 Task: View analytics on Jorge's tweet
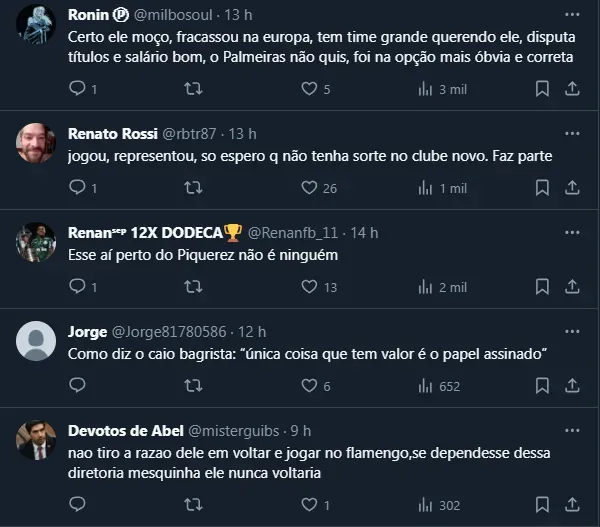click(x=425, y=386)
